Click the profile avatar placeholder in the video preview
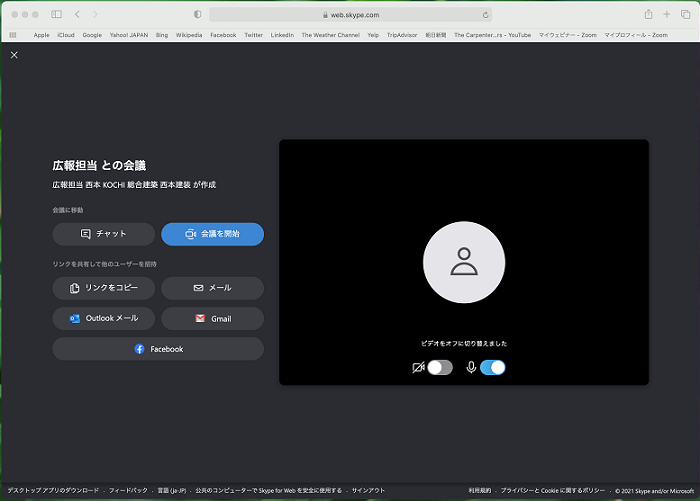This screenshot has height=501, width=700. (463, 262)
